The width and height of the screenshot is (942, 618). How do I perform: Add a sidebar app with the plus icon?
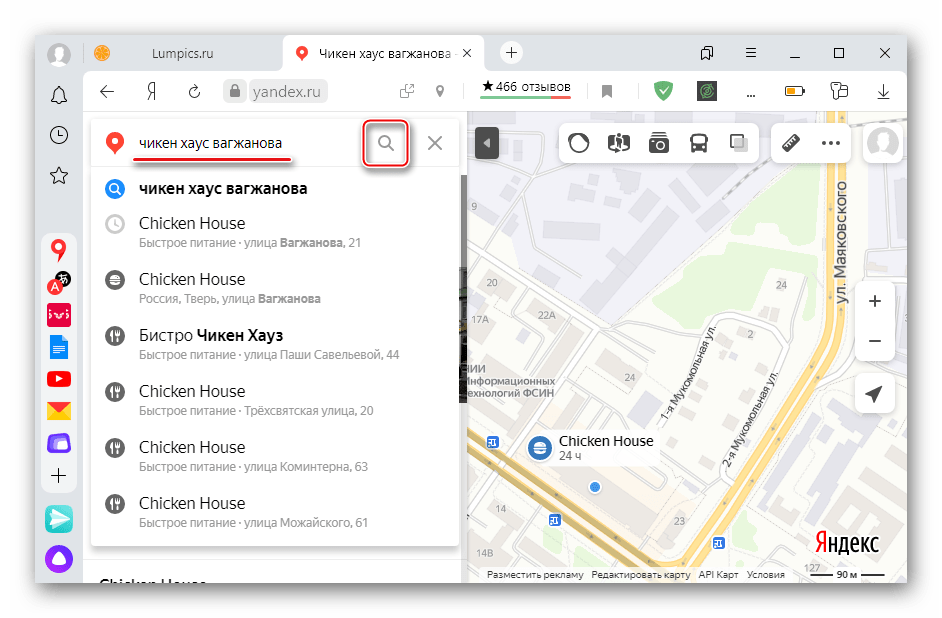click(59, 476)
